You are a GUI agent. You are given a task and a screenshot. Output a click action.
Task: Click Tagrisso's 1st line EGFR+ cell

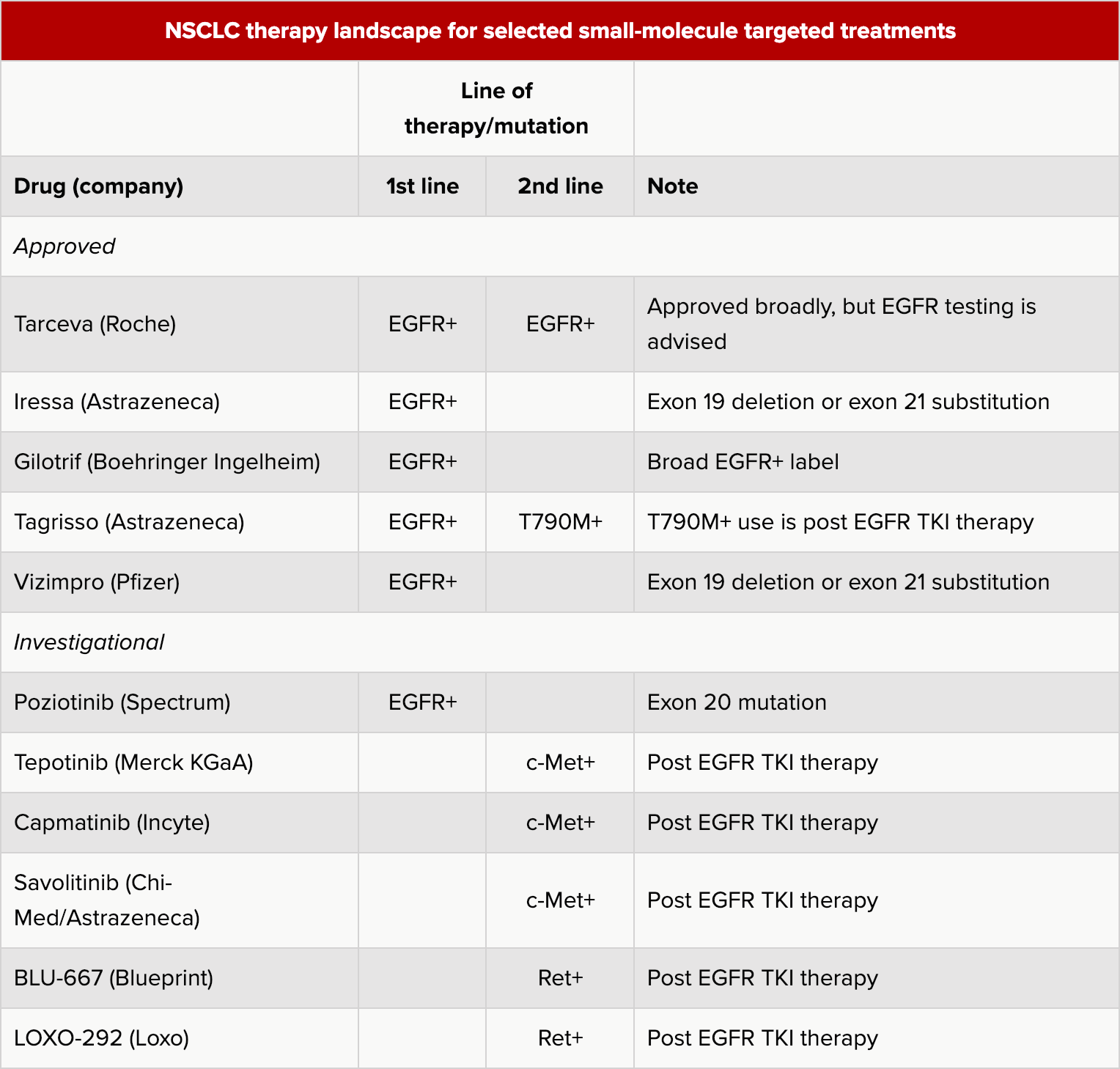click(x=423, y=522)
